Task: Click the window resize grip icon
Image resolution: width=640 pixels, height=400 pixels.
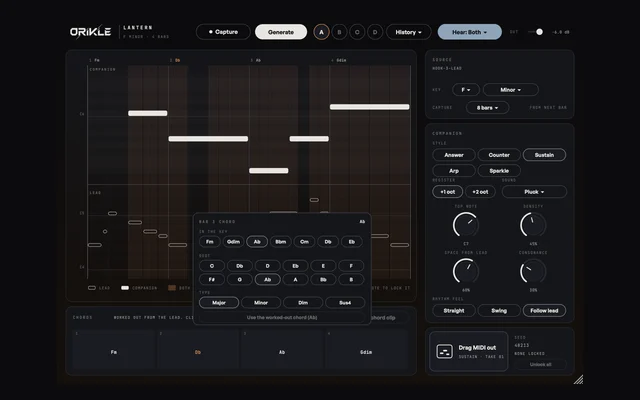Action: pos(578,380)
